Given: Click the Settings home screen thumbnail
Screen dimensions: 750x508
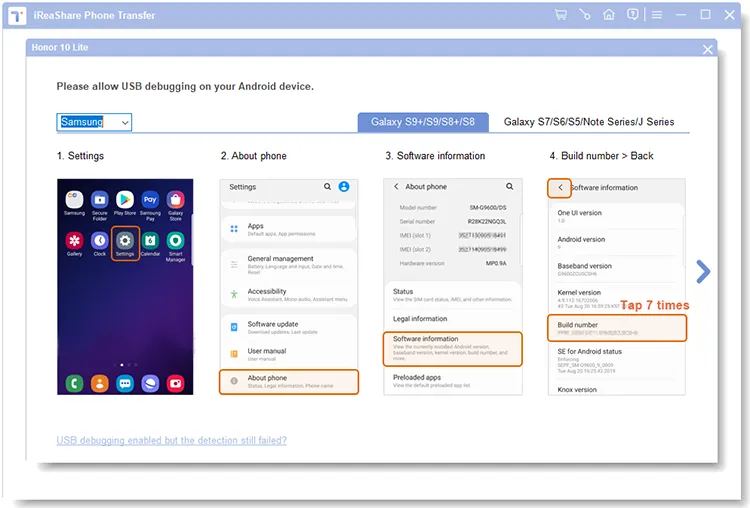Looking at the screenshot, I should coord(125,287).
